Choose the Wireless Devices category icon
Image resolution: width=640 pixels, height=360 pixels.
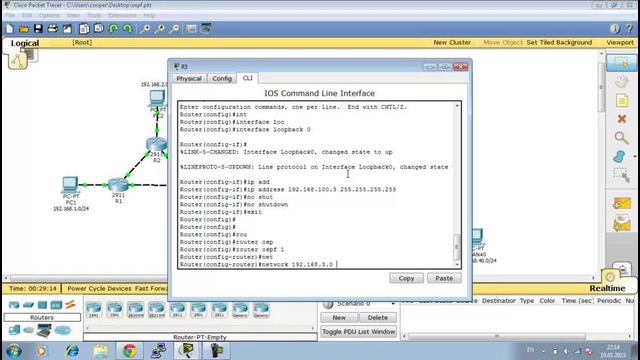[56, 305]
